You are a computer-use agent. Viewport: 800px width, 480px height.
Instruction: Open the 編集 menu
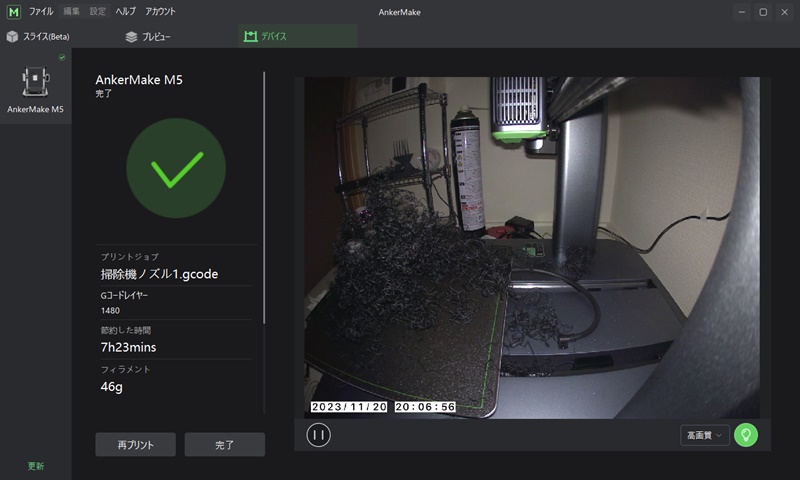tap(71, 11)
